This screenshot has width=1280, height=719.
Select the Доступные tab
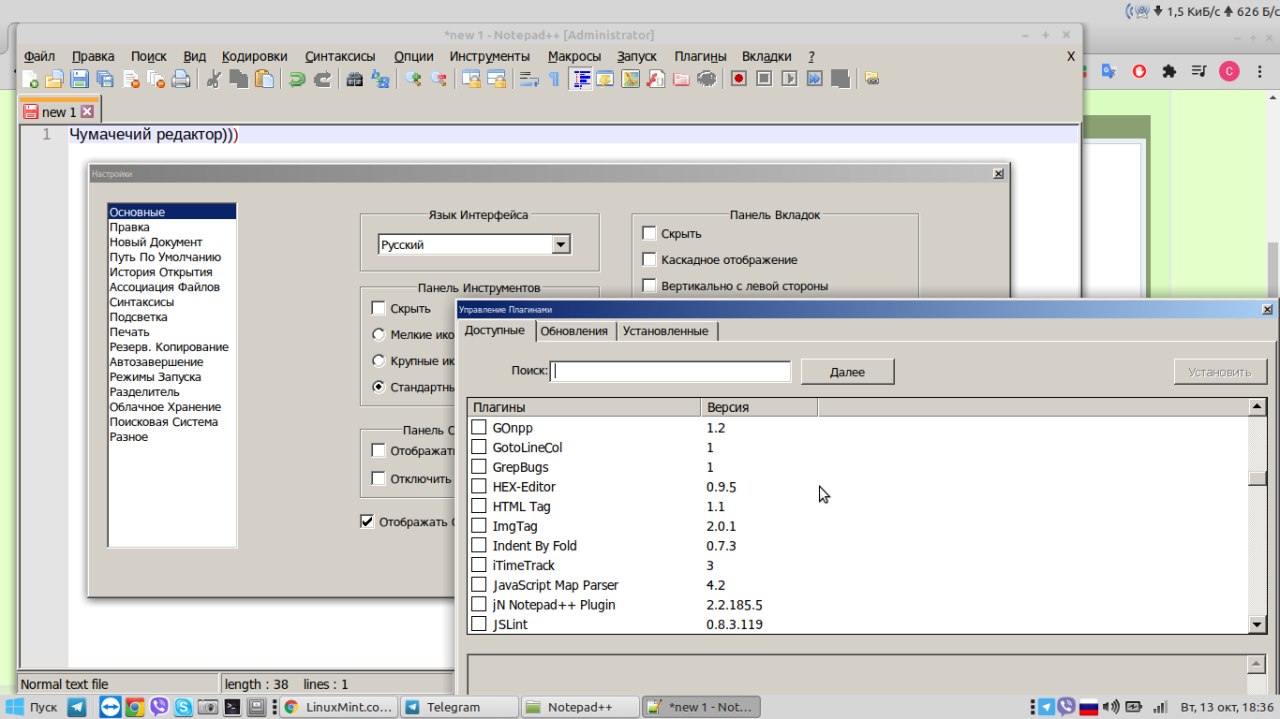494,330
